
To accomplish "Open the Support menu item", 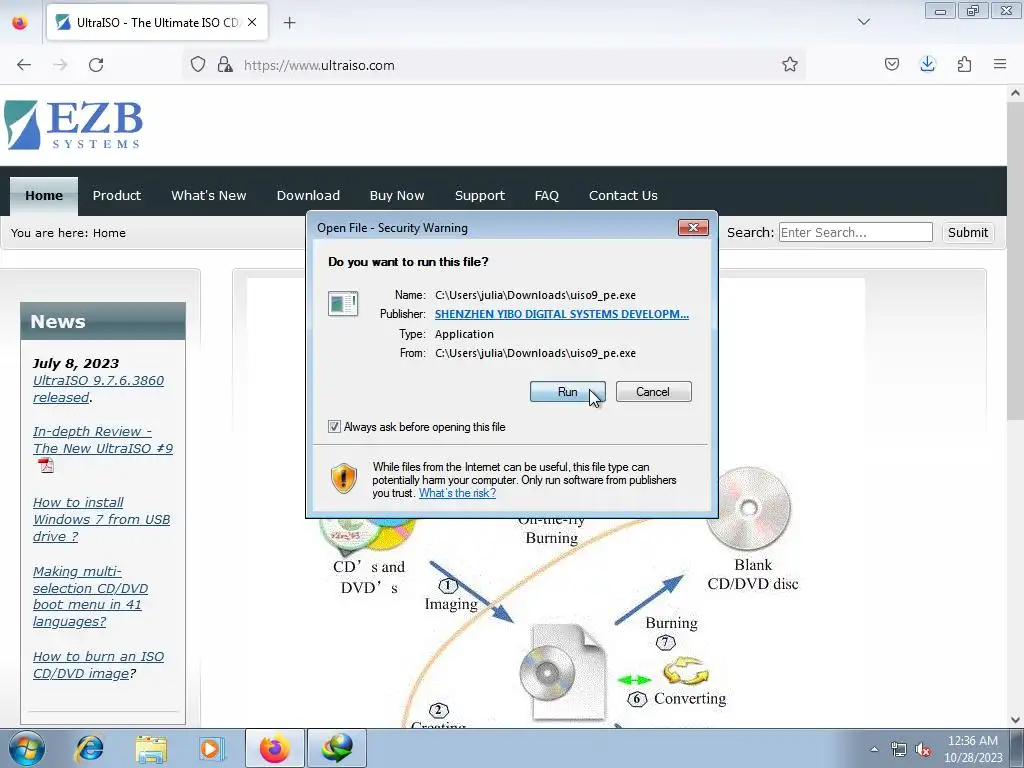I will pyautogui.click(x=479, y=195).
